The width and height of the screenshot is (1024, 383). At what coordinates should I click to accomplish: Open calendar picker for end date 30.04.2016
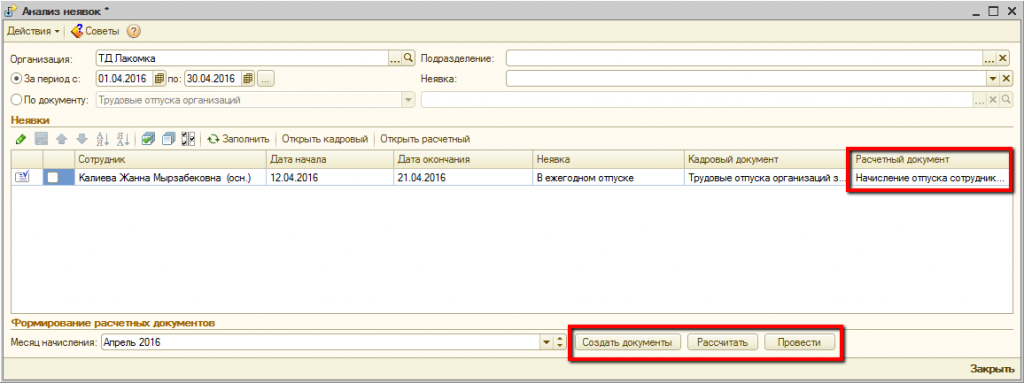tap(248, 78)
